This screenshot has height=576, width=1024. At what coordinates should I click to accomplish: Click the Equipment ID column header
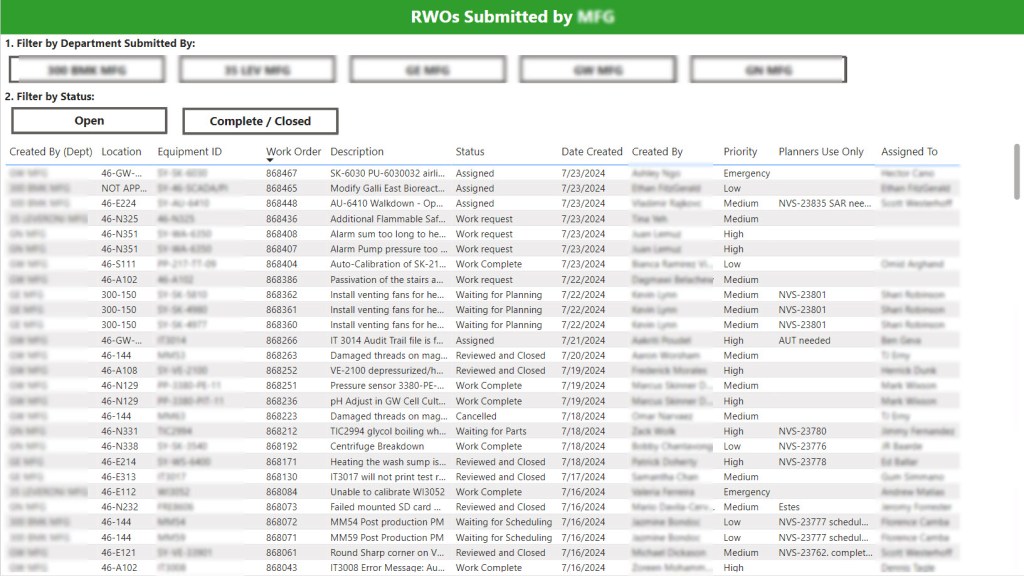pos(189,152)
